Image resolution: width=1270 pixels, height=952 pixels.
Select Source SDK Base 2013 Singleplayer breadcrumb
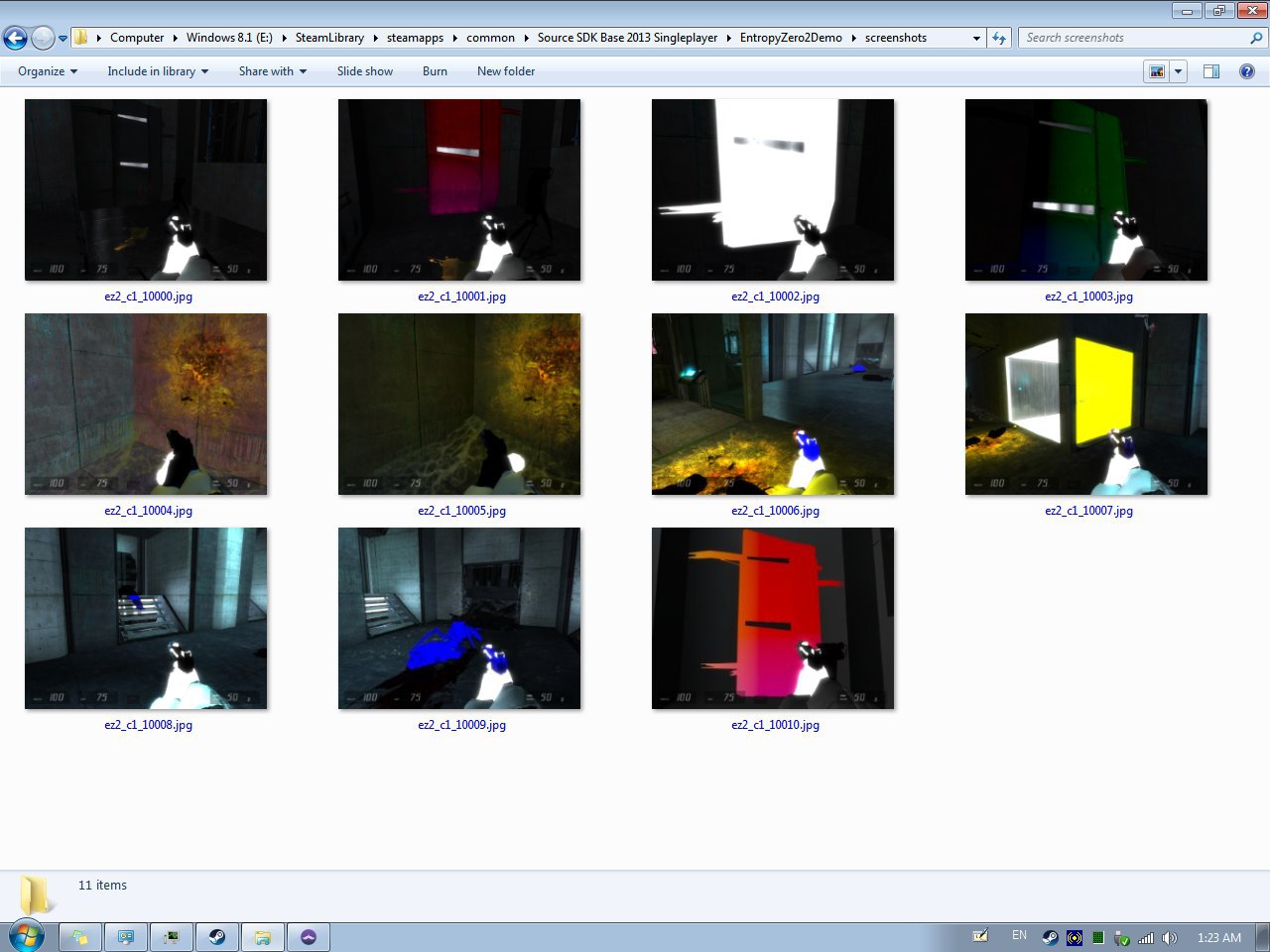(627, 38)
